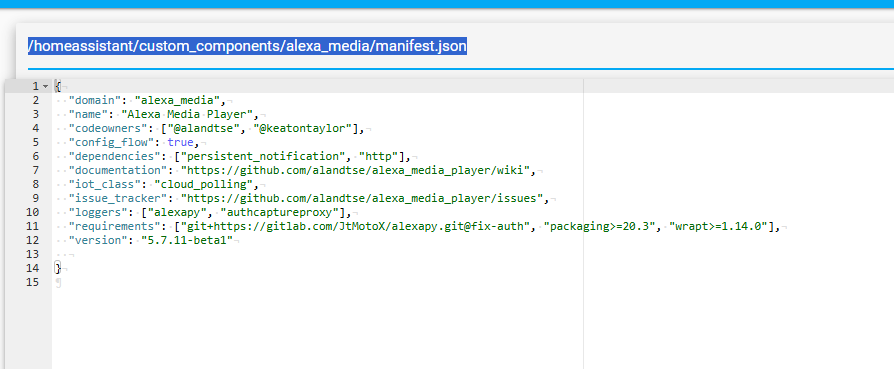
Task: Click the "domain" key
Action: pyautogui.click(x=95, y=100)
